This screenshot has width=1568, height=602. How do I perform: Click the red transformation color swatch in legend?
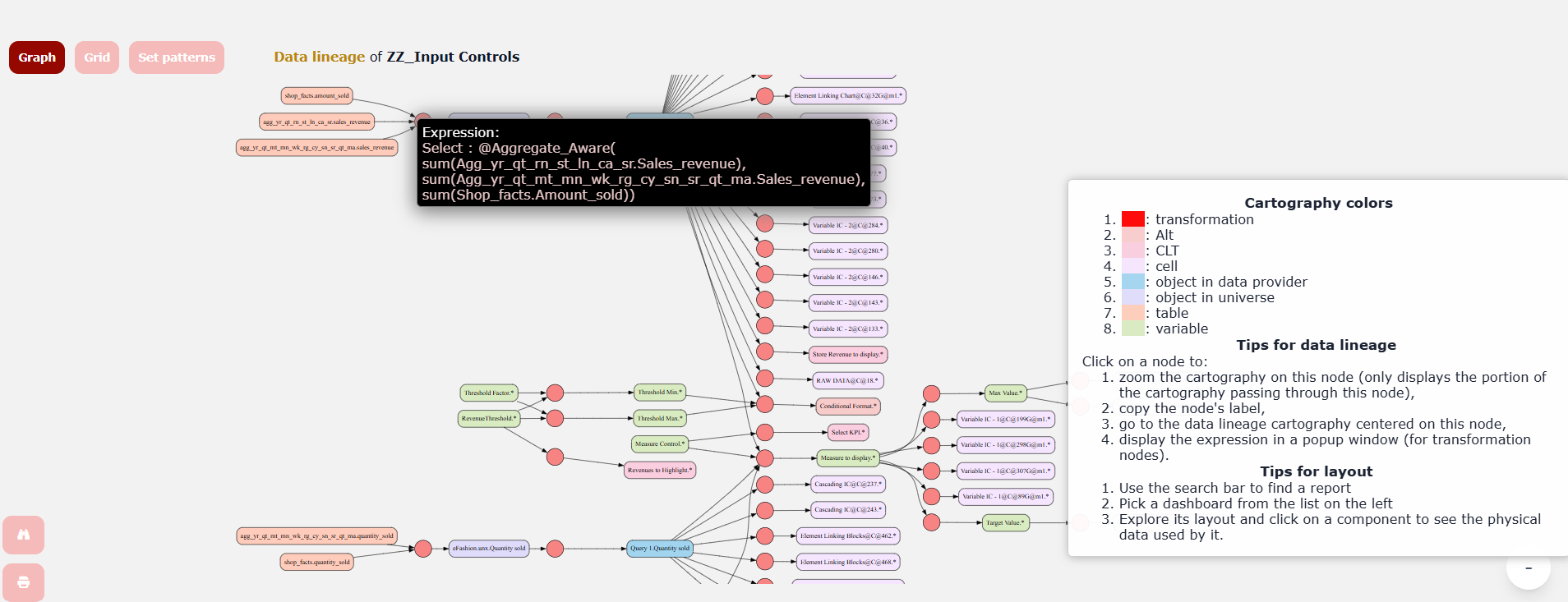click(1133, 219)
